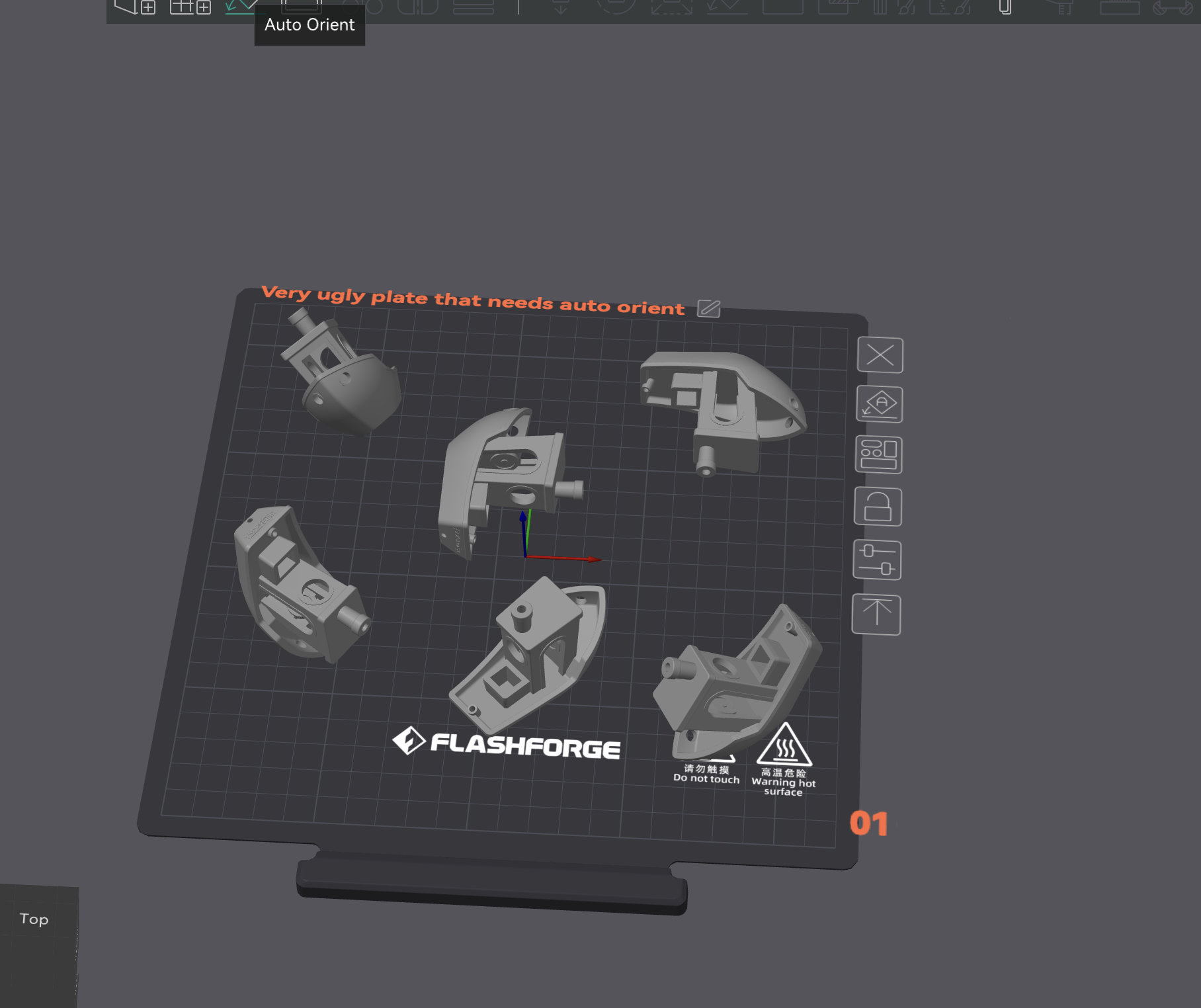Screen dimensions: 1201x1008
Task: Select the Top face of the view cube
Action: click(x=34, y=919)
